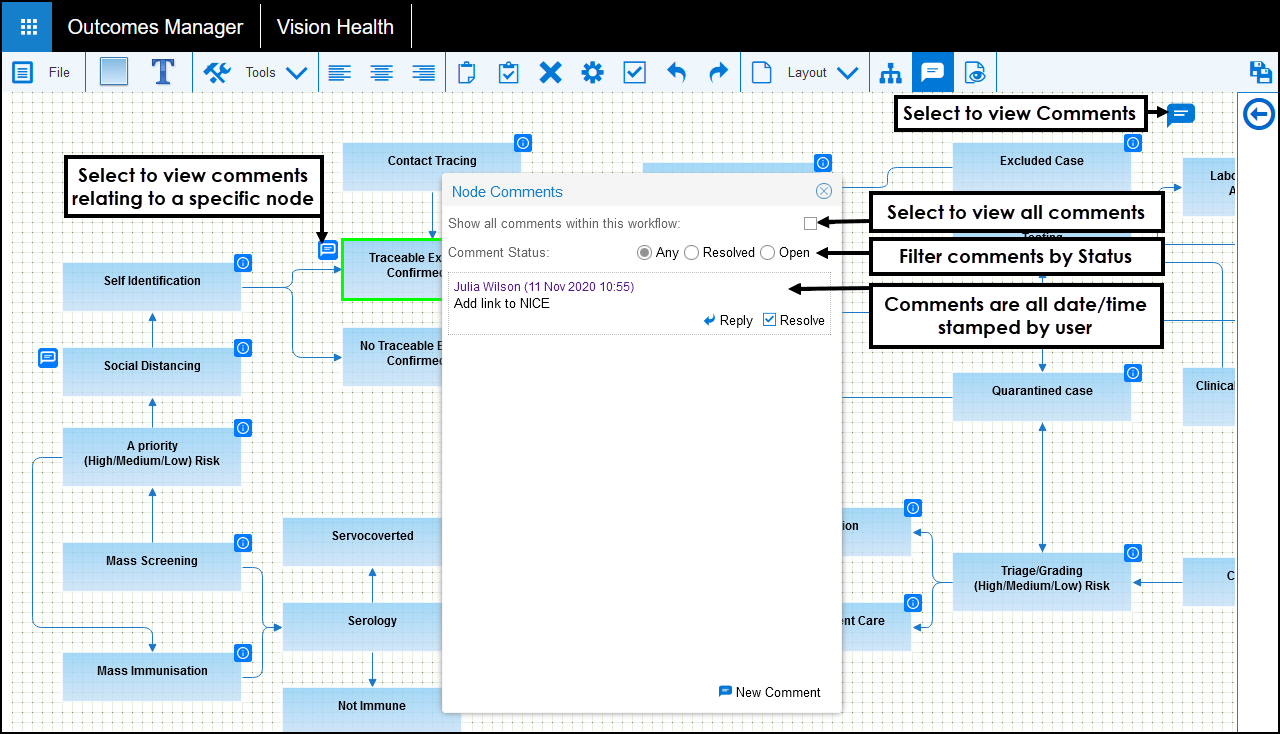Open the hierarchy diagram tool
Viewport: 1280px width, 734px height.
(890, 72)
